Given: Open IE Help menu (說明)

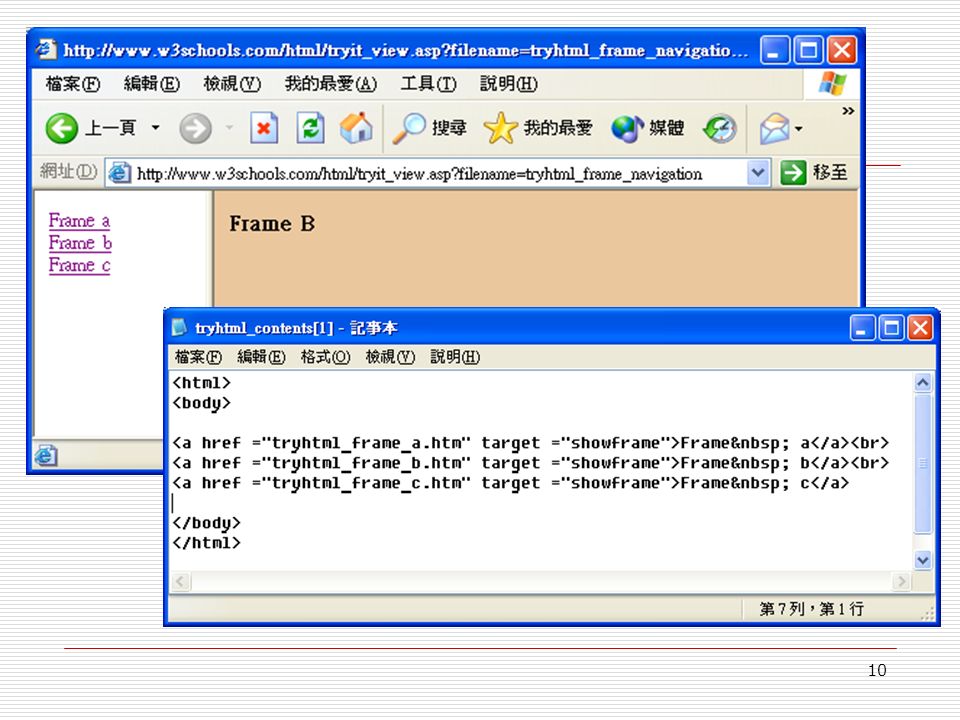Looking at the screenshot, I should click(508, 83).
